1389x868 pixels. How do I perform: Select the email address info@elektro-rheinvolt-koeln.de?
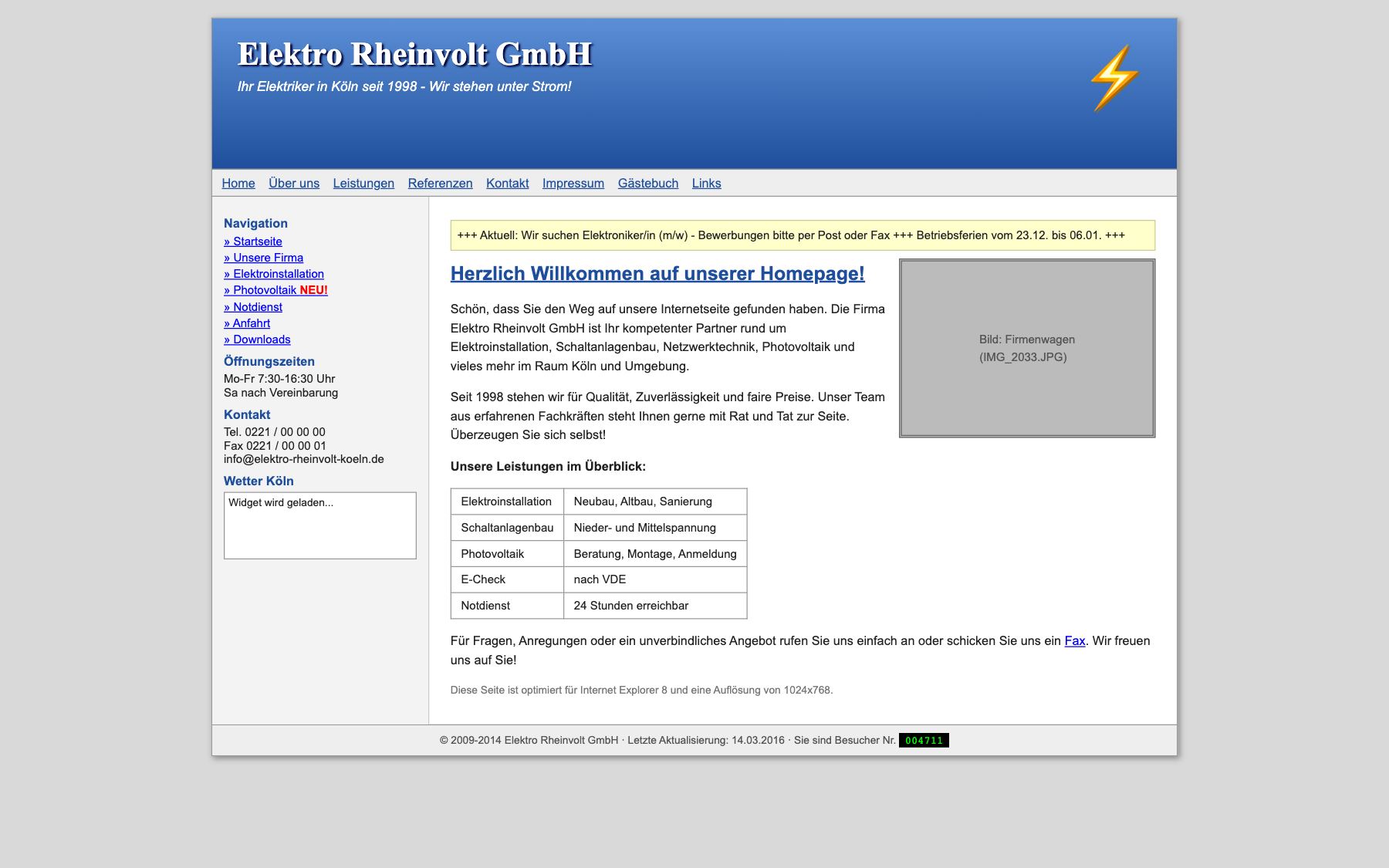click(x=304, y=459)
